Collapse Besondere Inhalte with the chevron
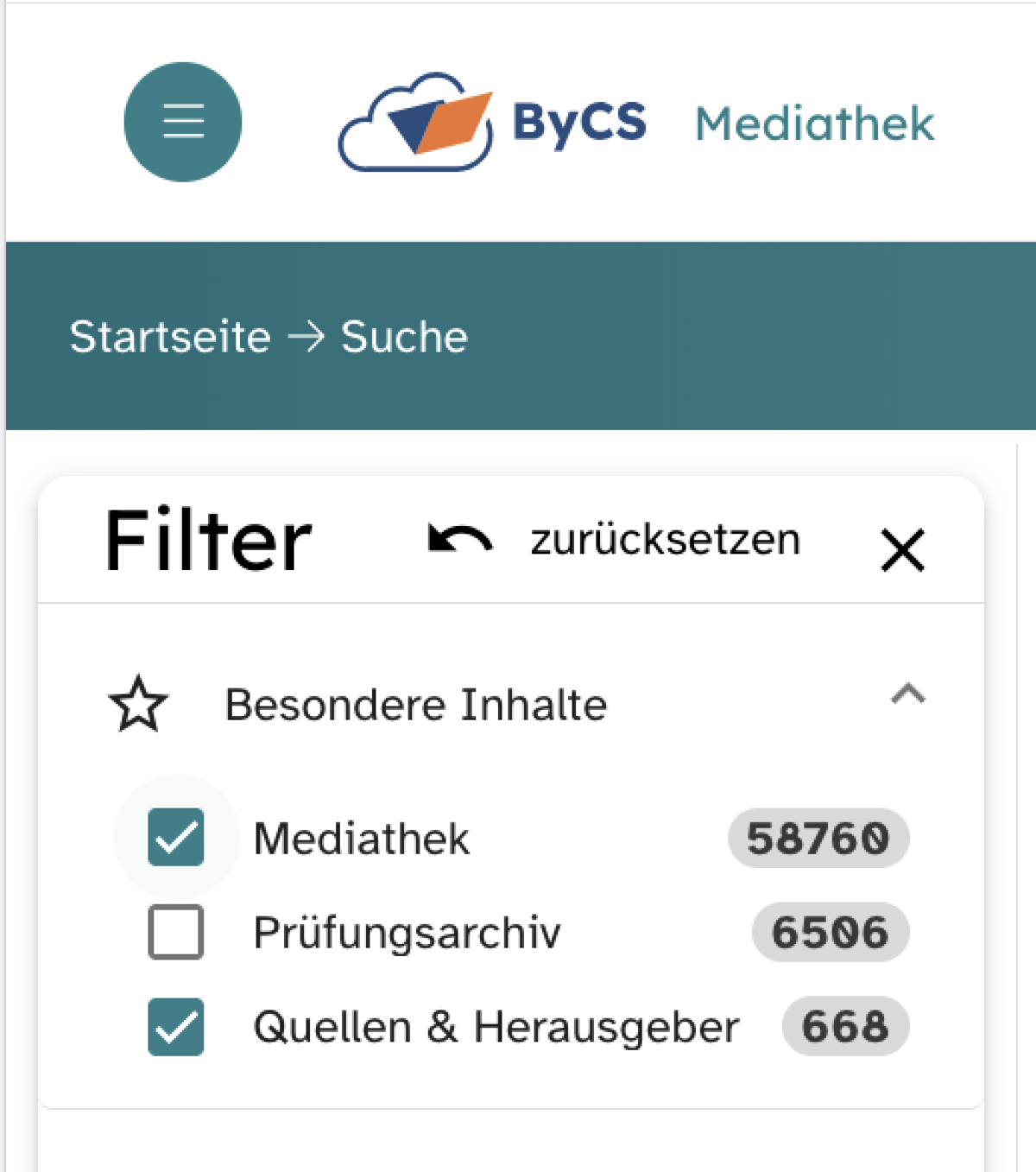The height and width of the screenshot is (1172, 1036). point(907,695)
